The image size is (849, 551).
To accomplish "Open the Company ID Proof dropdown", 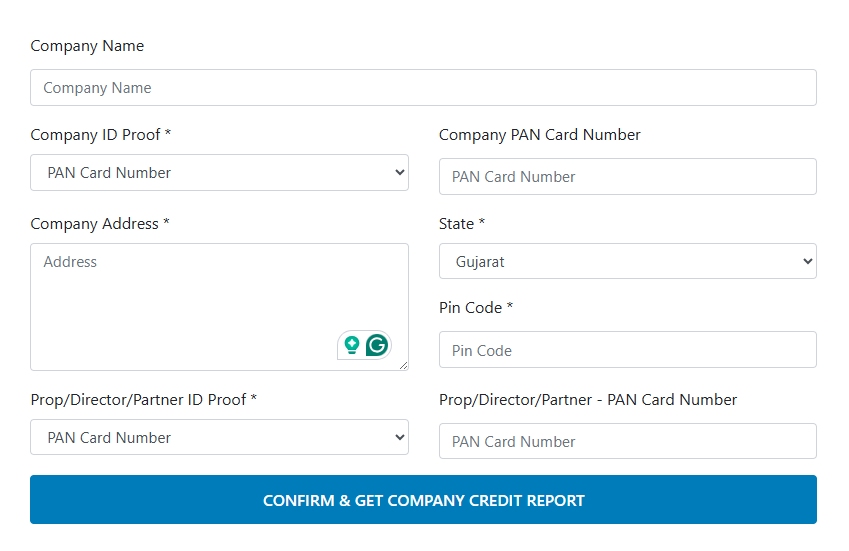I will pyautogui.click(x=219, y=173).
